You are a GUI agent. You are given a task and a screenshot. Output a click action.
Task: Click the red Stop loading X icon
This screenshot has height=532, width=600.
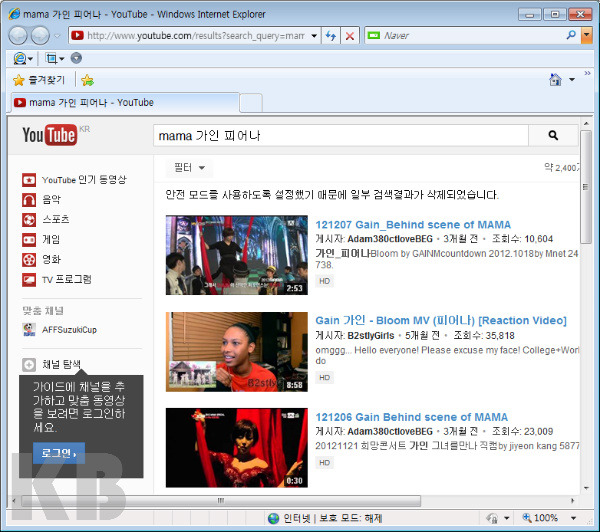coord(350,36)
